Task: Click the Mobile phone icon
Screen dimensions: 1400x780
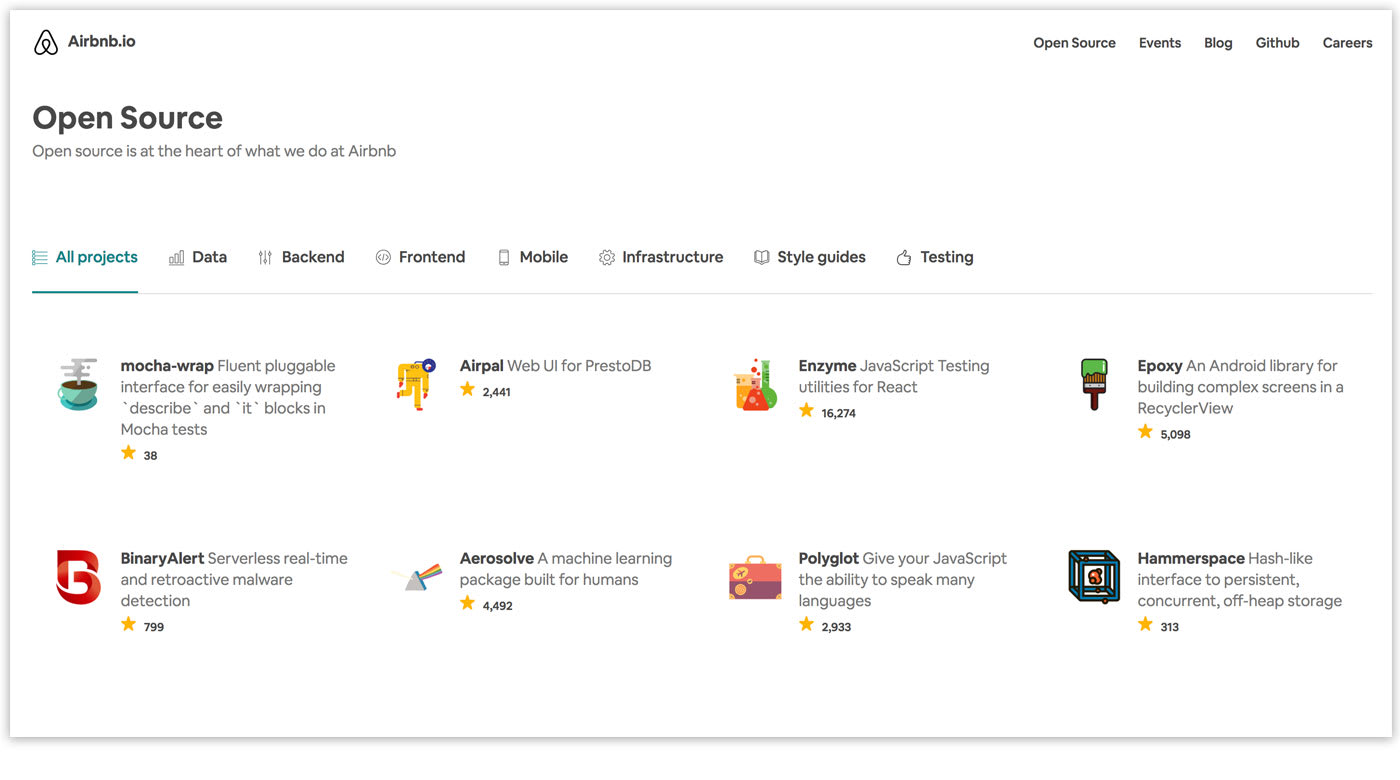Action: [x=502, y=257]
